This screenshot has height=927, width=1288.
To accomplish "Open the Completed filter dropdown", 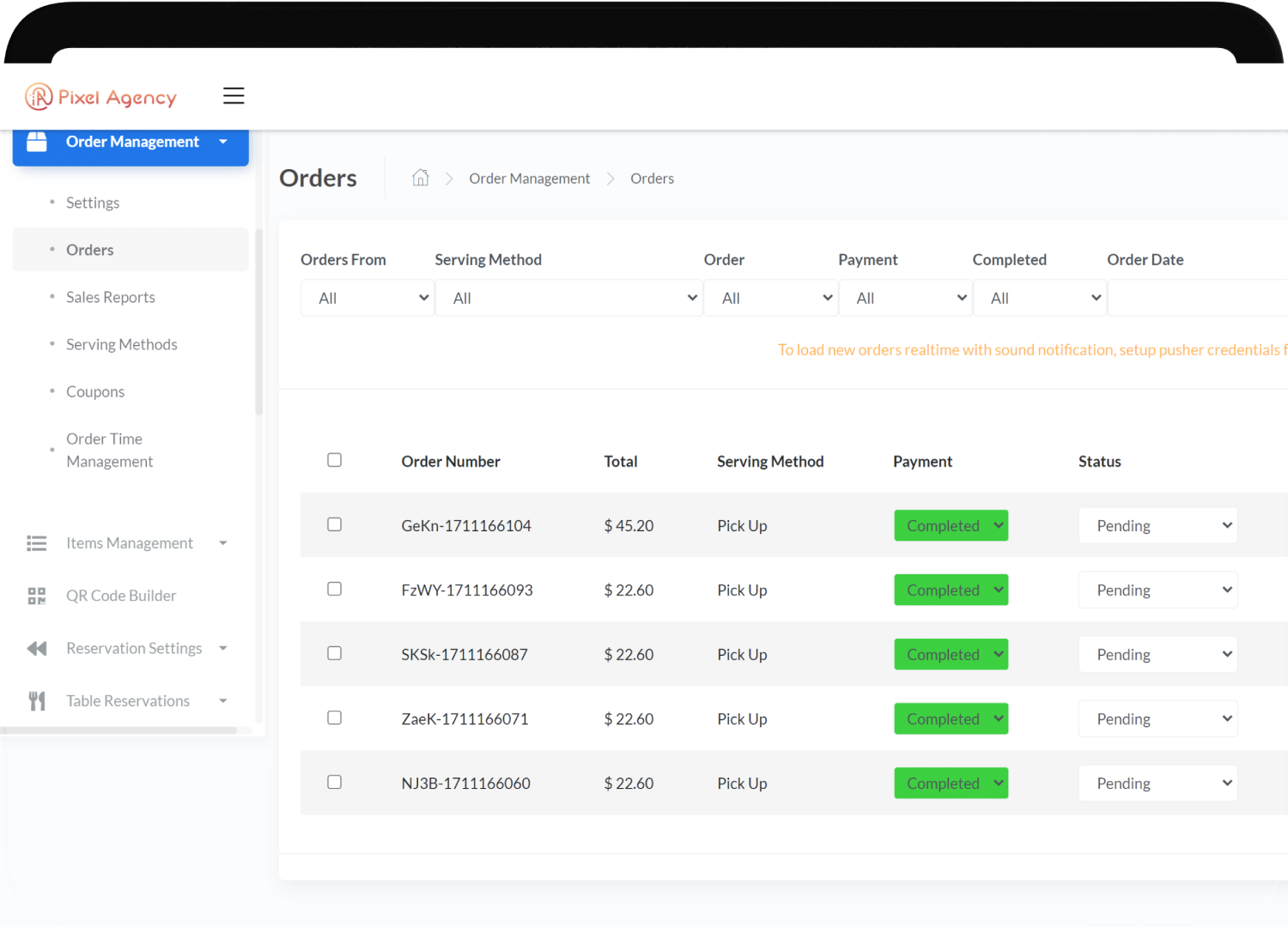I will 1039,298.
